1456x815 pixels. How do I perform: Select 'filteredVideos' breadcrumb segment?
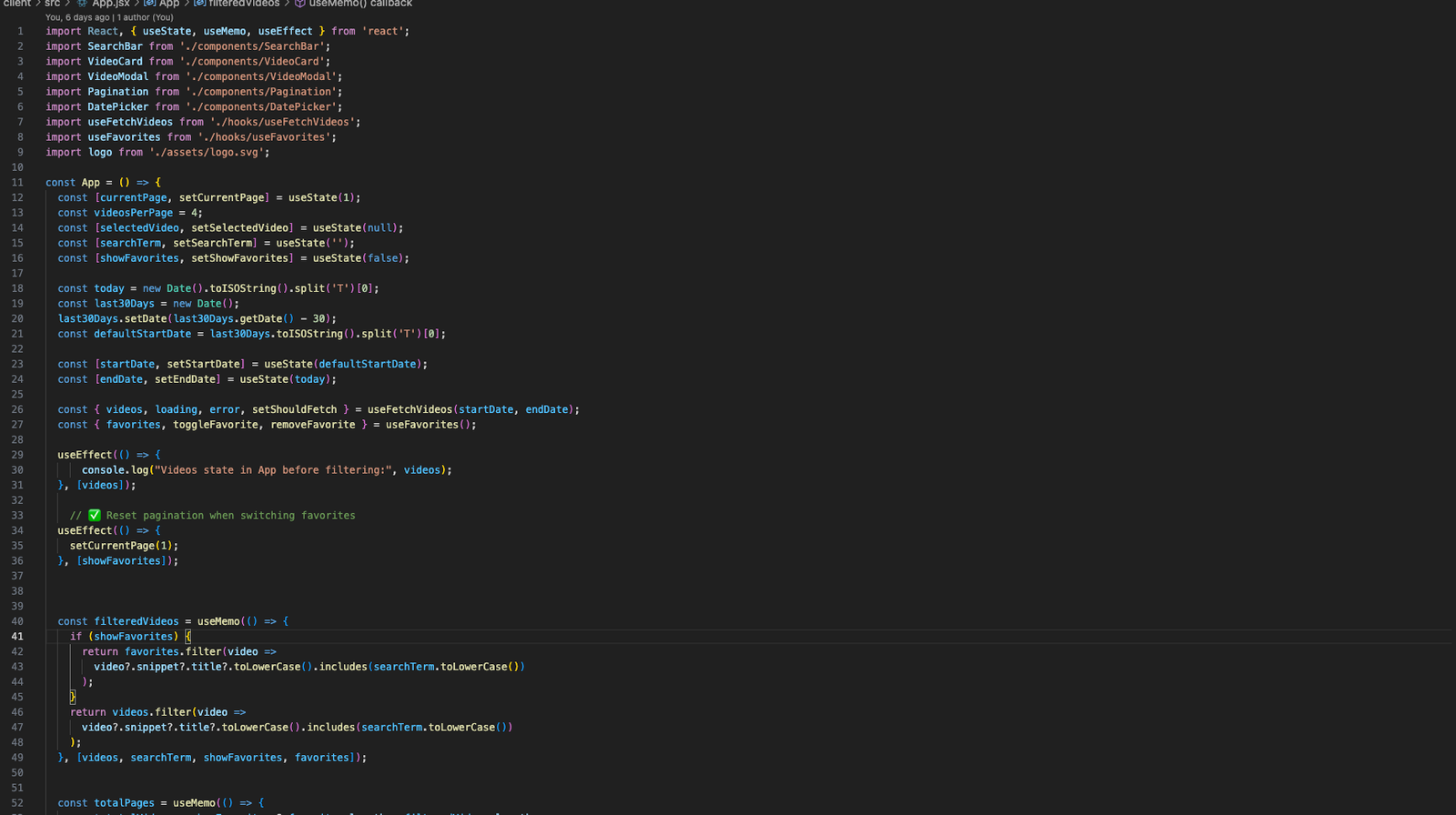pyautogui.click(x=244, y=4)
